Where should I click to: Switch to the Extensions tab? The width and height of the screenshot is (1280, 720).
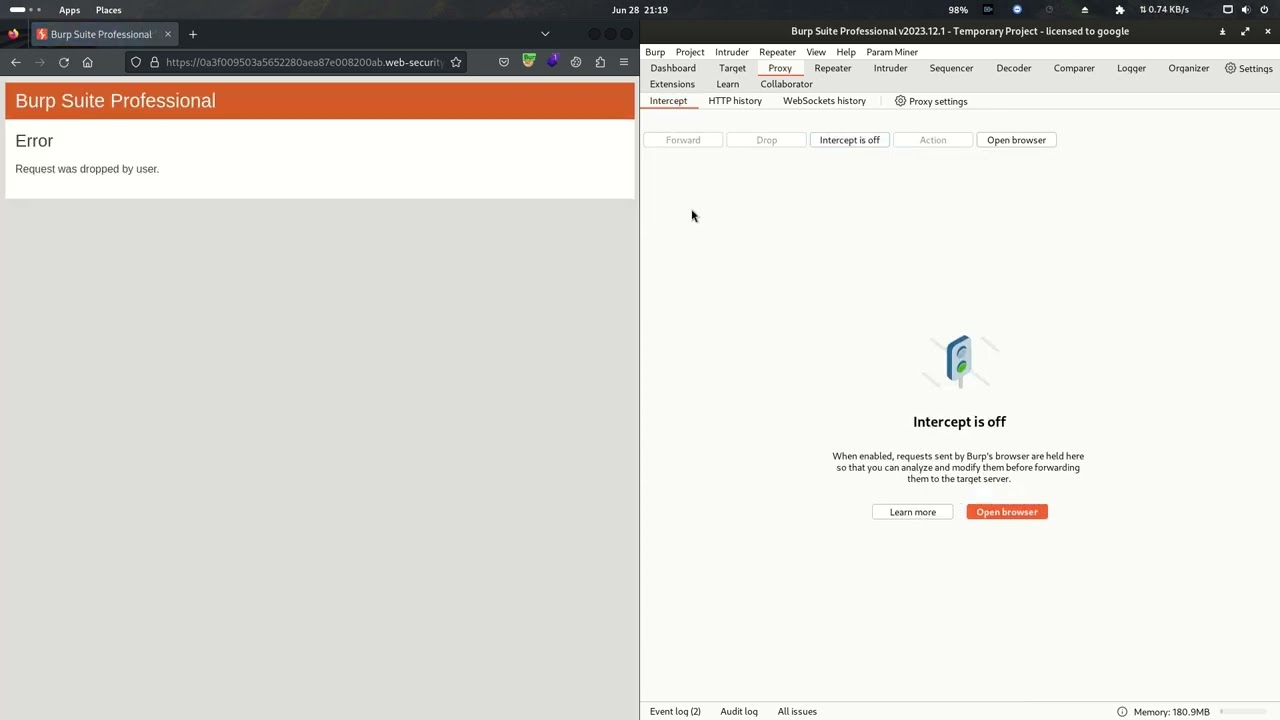672,84
